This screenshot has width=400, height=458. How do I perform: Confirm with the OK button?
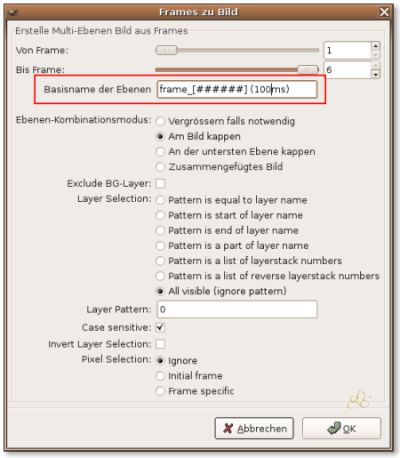[x=341, y=428]
